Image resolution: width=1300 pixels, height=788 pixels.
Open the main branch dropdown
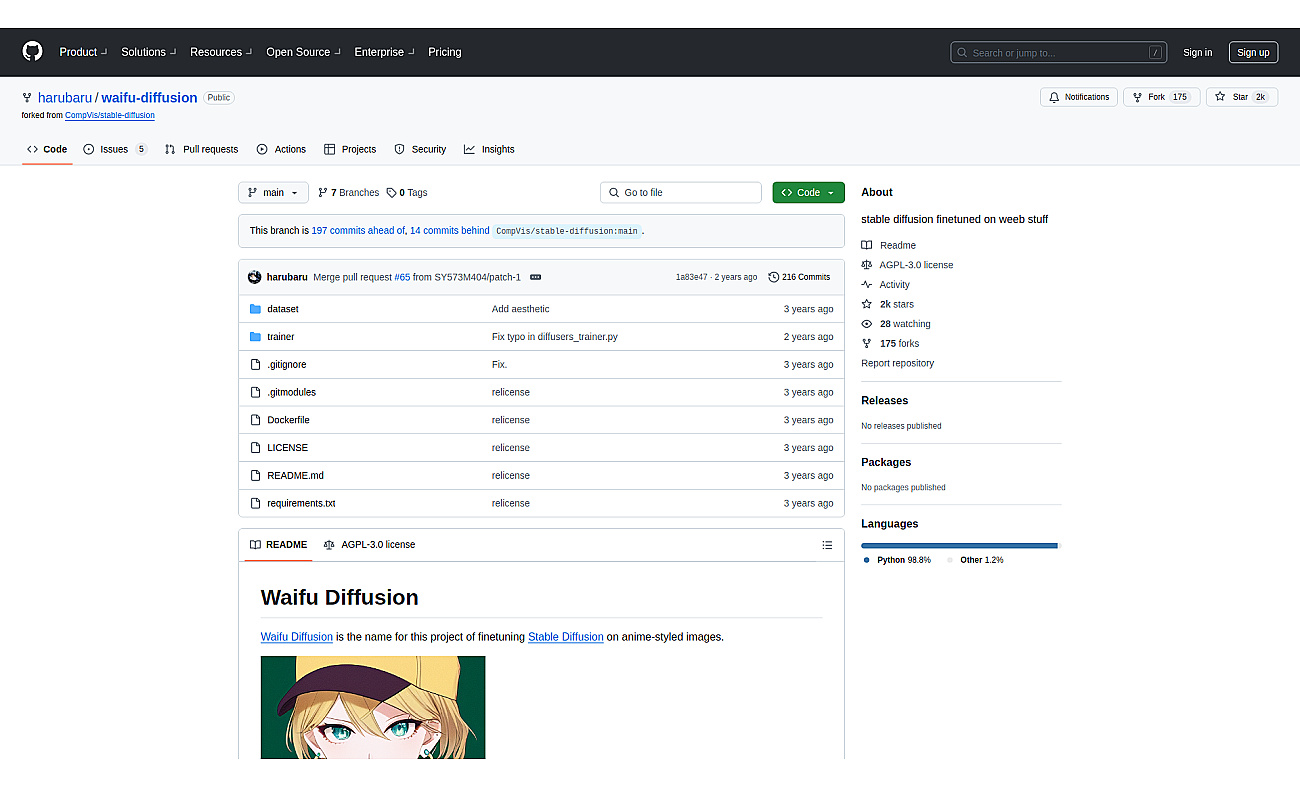[x=272, y=192]
